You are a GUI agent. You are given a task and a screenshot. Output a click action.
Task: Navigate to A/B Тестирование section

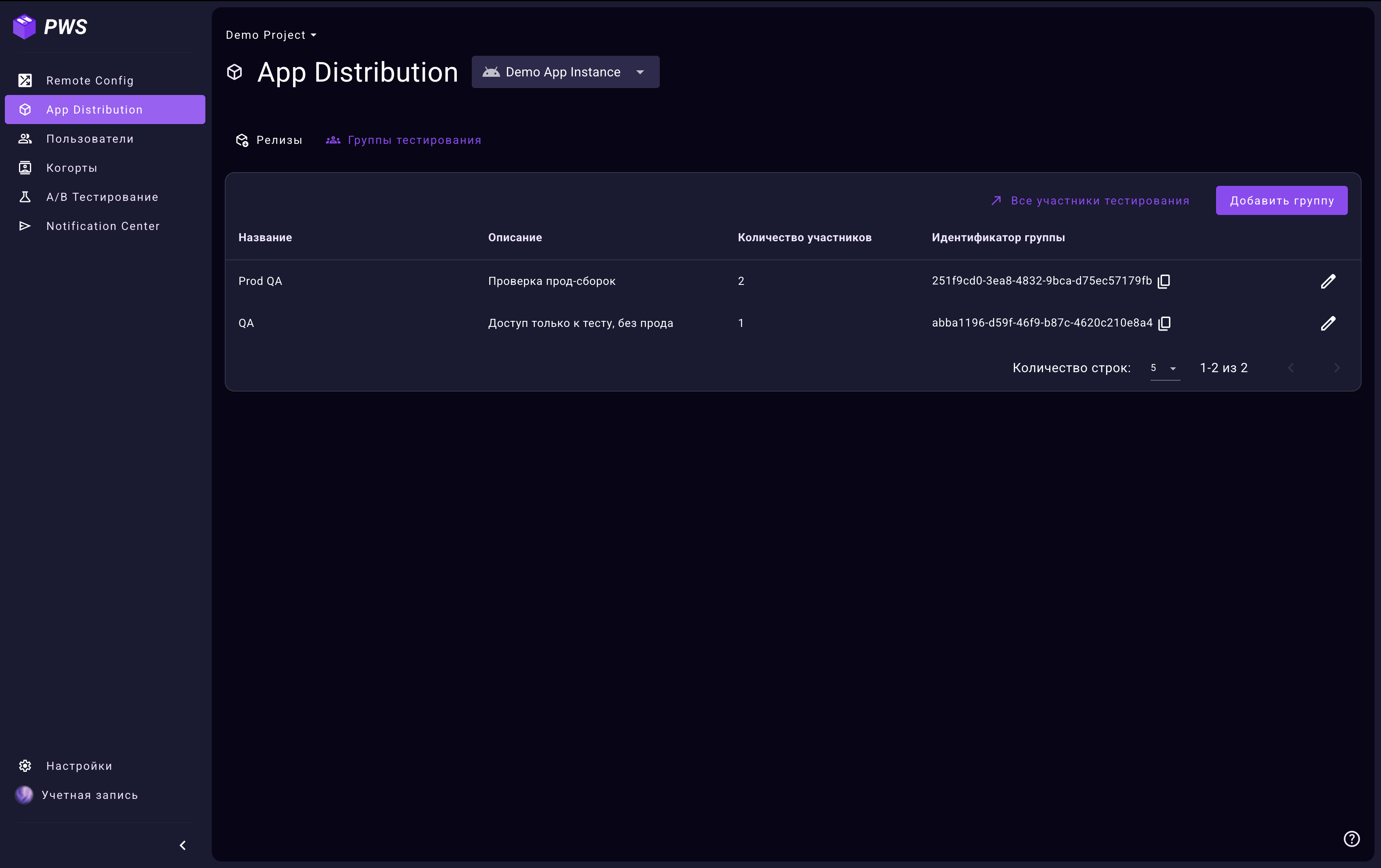coord(102,197)
